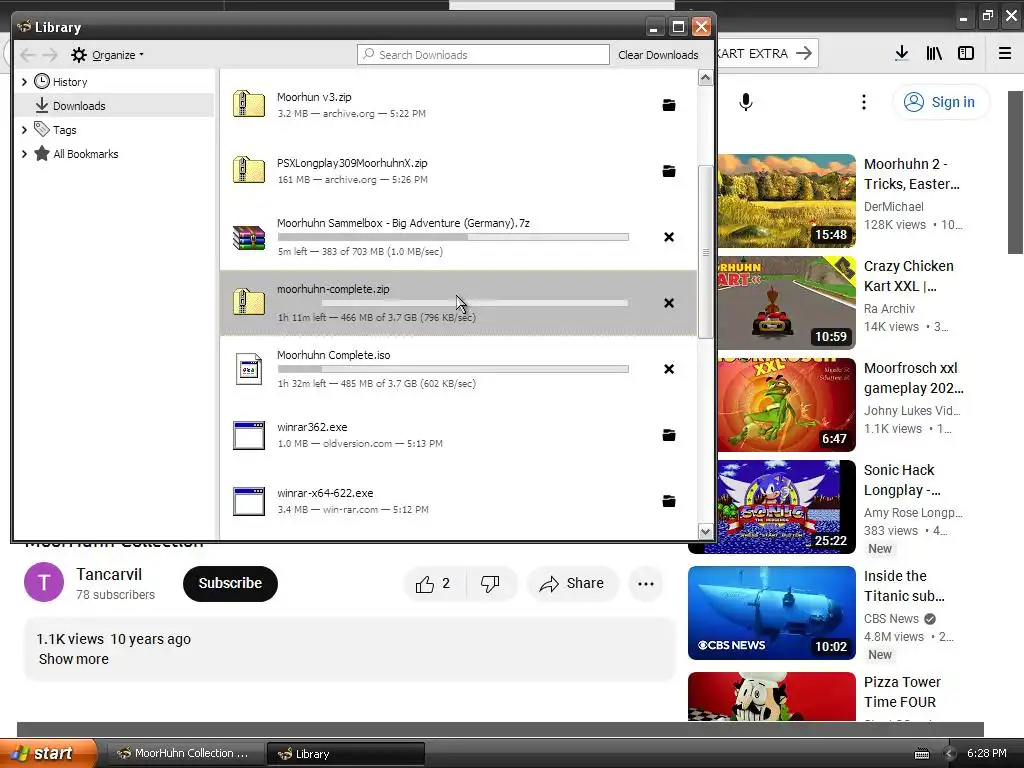The height and width of the screenshot is (768, 1024).
Task: Click the keyboard icon in system tray
Action: tap(921, 754)
